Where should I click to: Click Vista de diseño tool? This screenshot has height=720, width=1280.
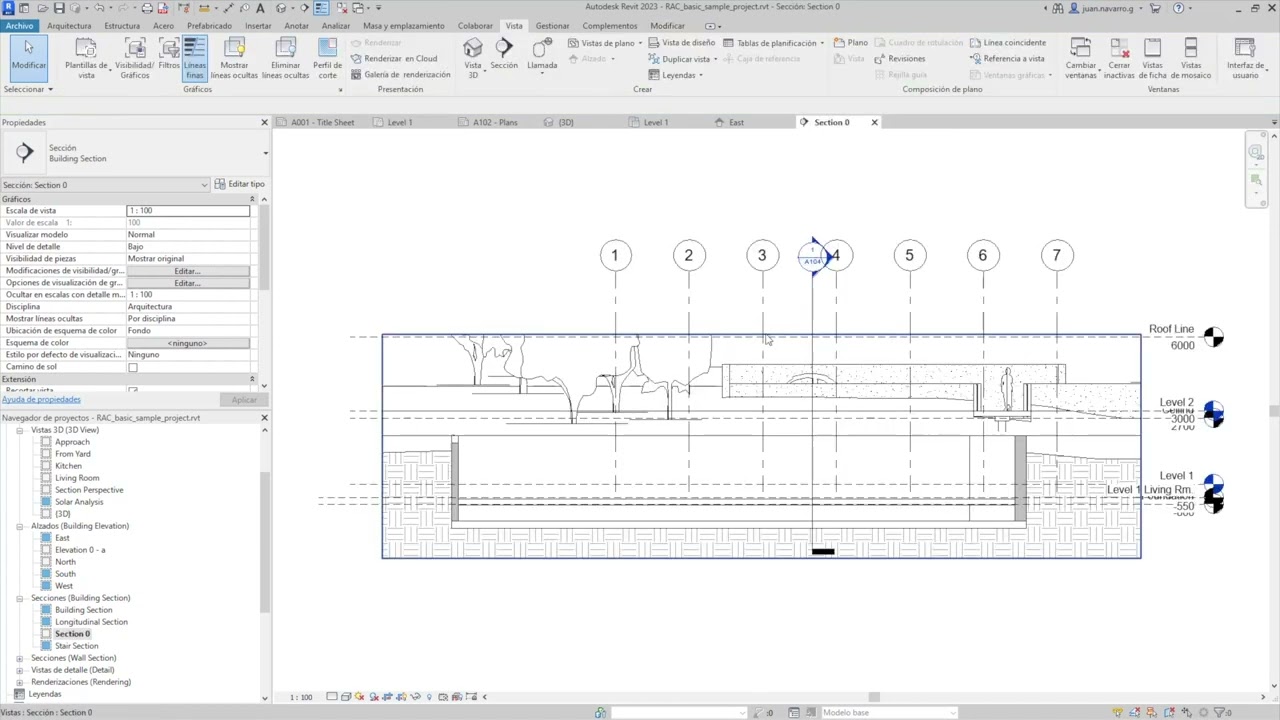(681, 42)
